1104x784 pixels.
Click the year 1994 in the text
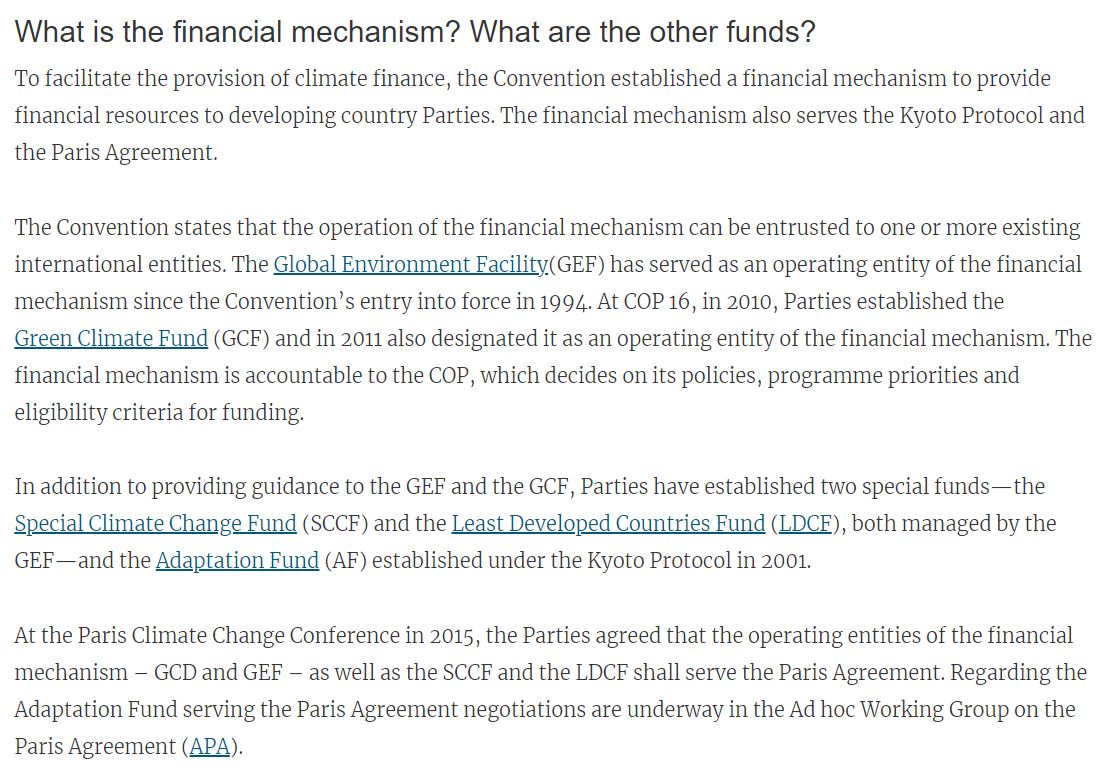pyautogui.click(x=565, y=302)
